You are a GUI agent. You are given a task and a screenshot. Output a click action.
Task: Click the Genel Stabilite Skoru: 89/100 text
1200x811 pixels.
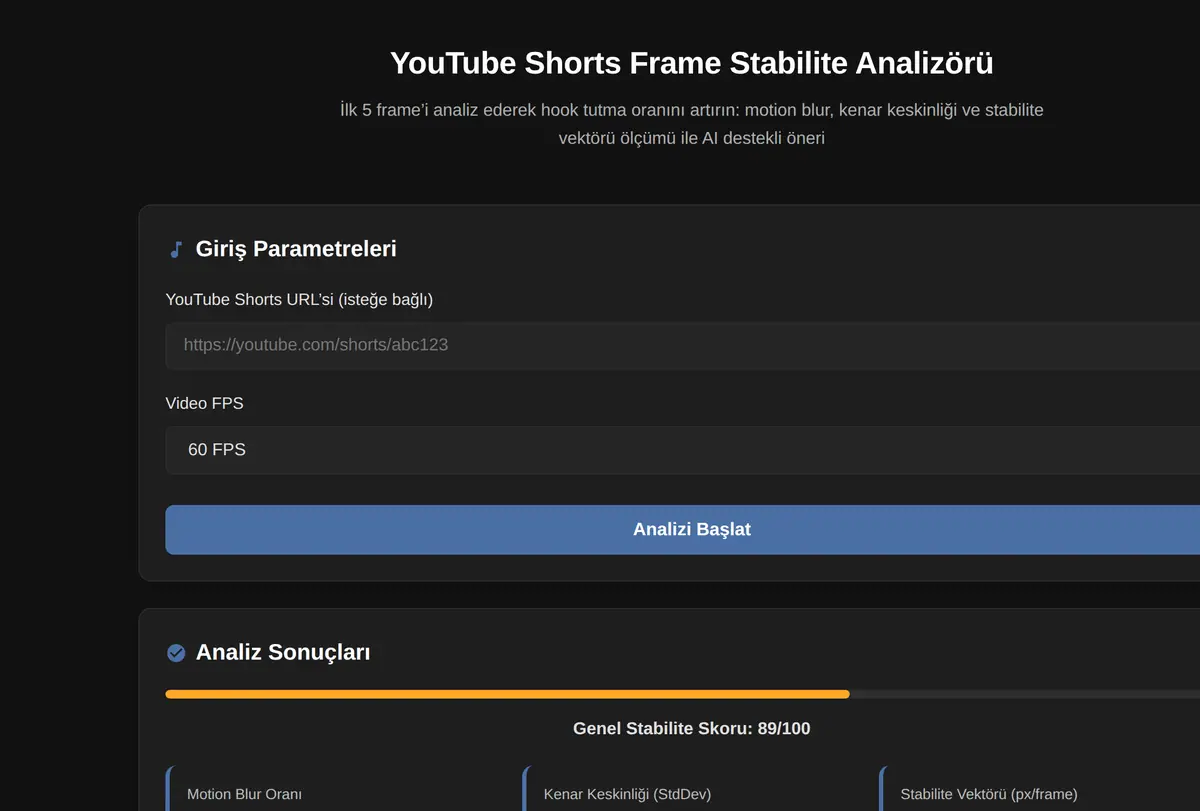[692, 729]
